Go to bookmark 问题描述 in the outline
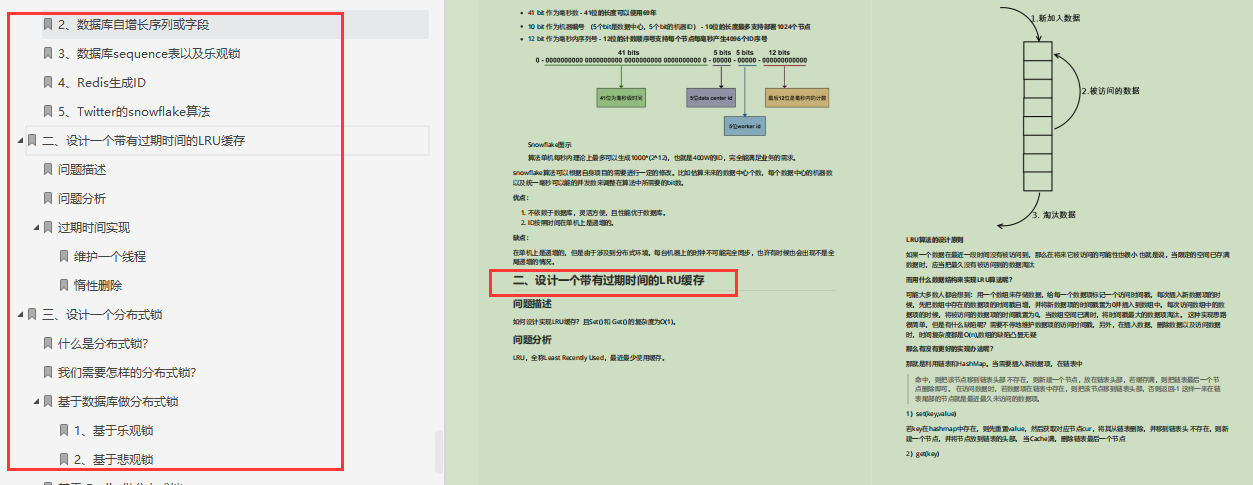Viewport: 1253px width, 485px height. click(x=82, y=169)
